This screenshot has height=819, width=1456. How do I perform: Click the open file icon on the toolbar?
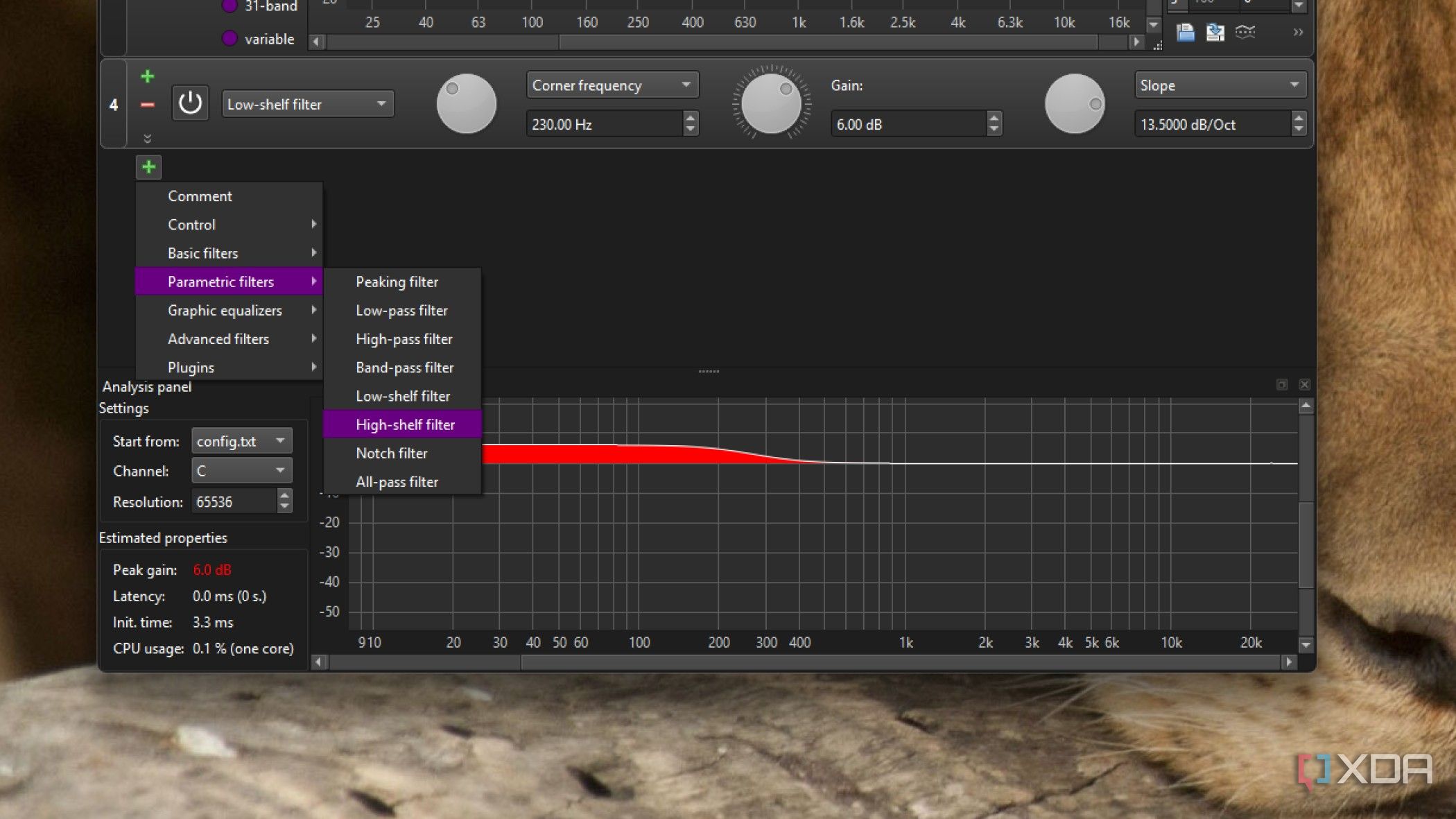point(1185,32)
